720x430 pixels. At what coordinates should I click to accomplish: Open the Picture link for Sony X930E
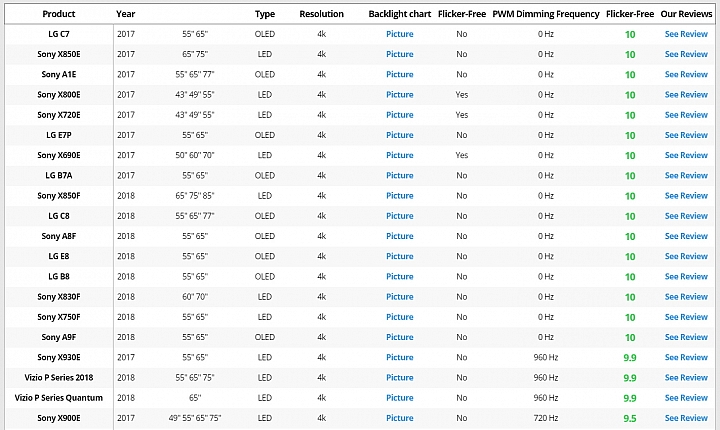(x=399, y=357)
